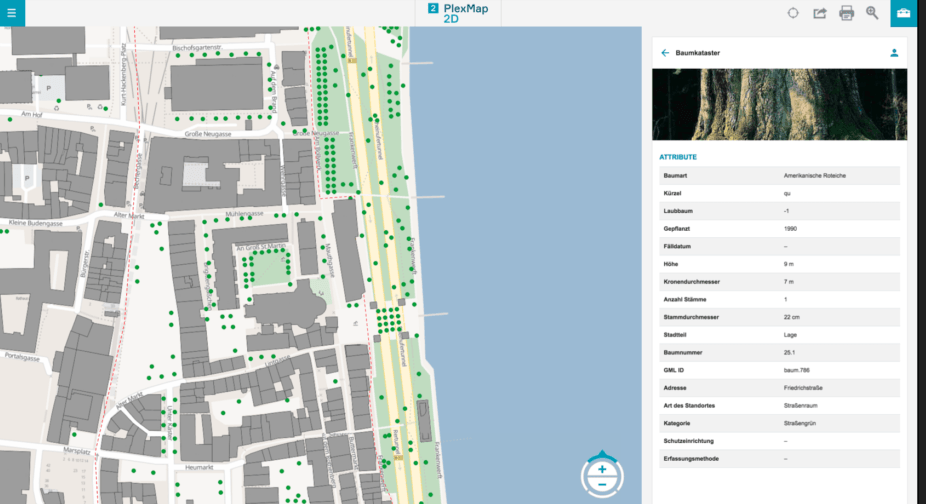Viewport: 926px width, 504px height.
Task: Click the locate-position crosshair icon
Action: point(793,13)
